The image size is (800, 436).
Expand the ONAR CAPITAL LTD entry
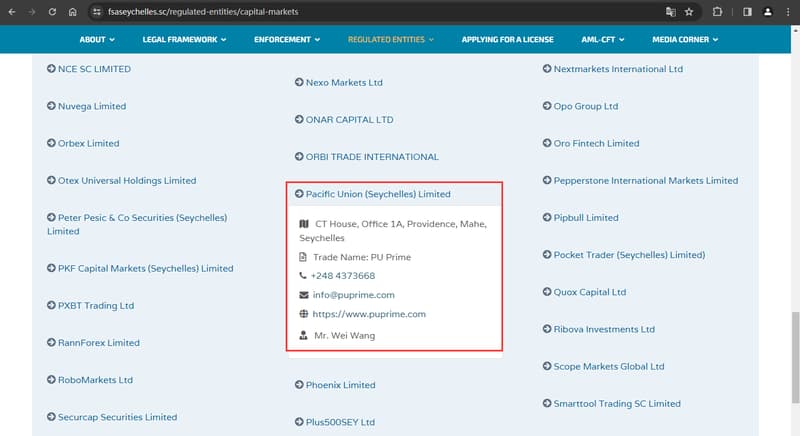[x=344, y=119]
